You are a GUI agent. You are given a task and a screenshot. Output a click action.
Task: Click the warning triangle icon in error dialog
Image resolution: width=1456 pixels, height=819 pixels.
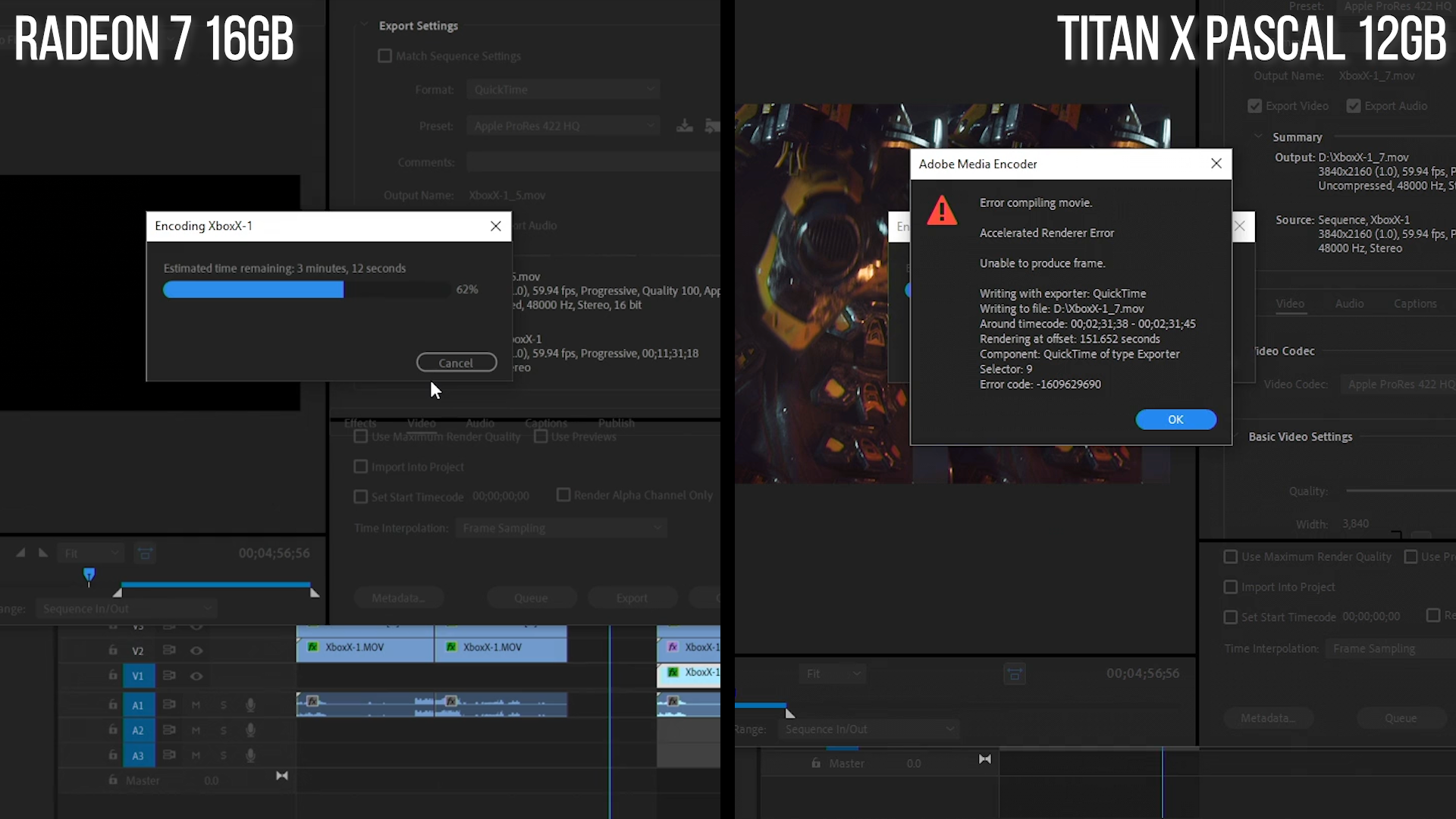click(x=942, y=210)
